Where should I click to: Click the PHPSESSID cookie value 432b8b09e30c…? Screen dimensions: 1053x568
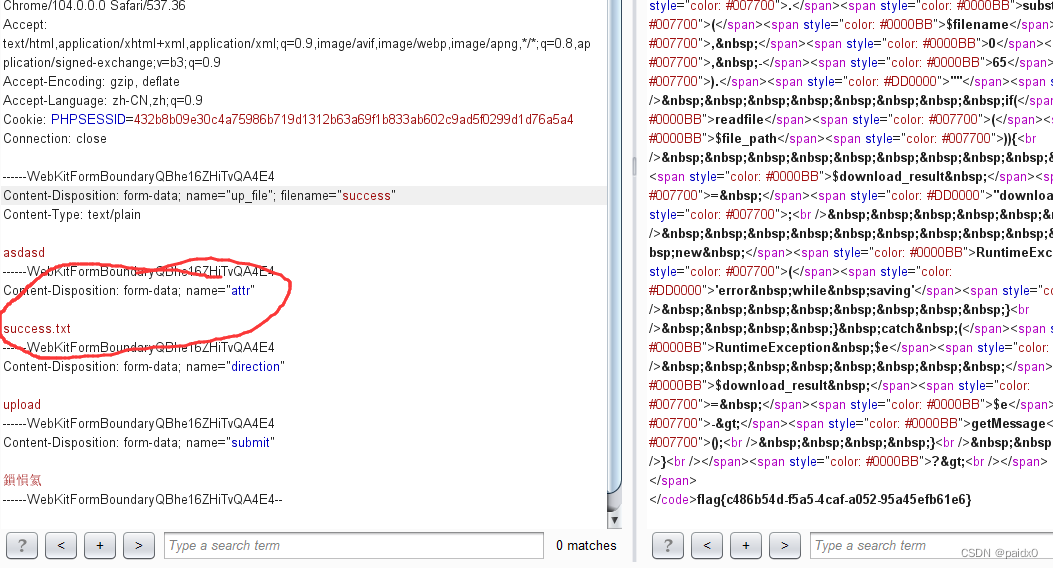(x=353, y=120)
